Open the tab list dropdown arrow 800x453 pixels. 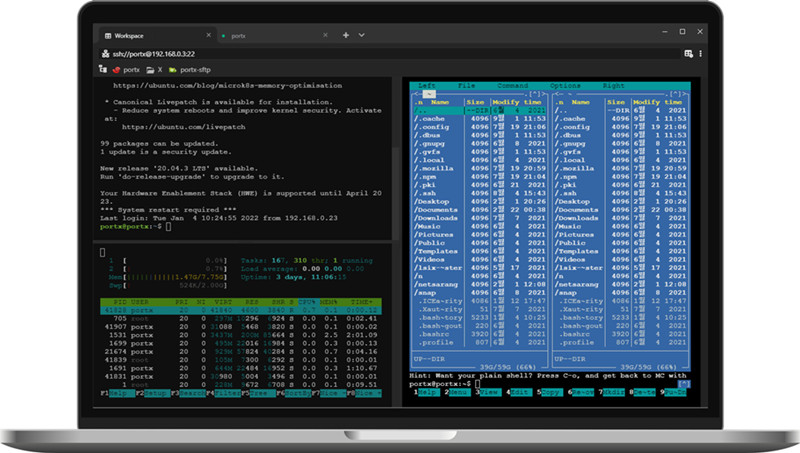click(x=361, y=34)
